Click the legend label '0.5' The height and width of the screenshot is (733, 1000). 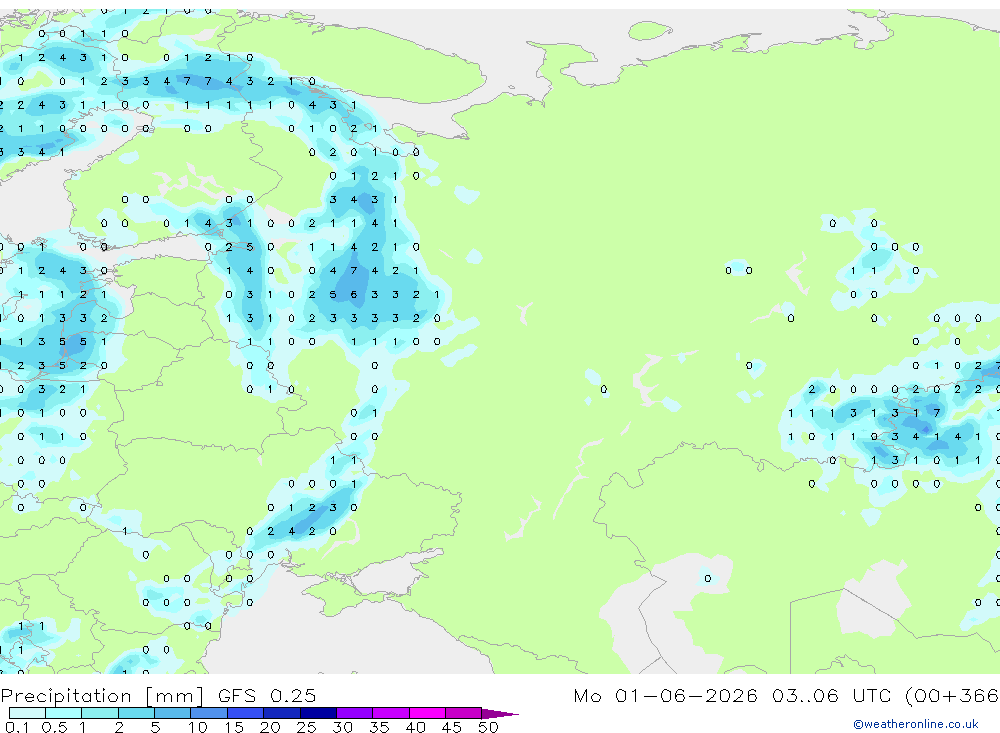(54, 727)
